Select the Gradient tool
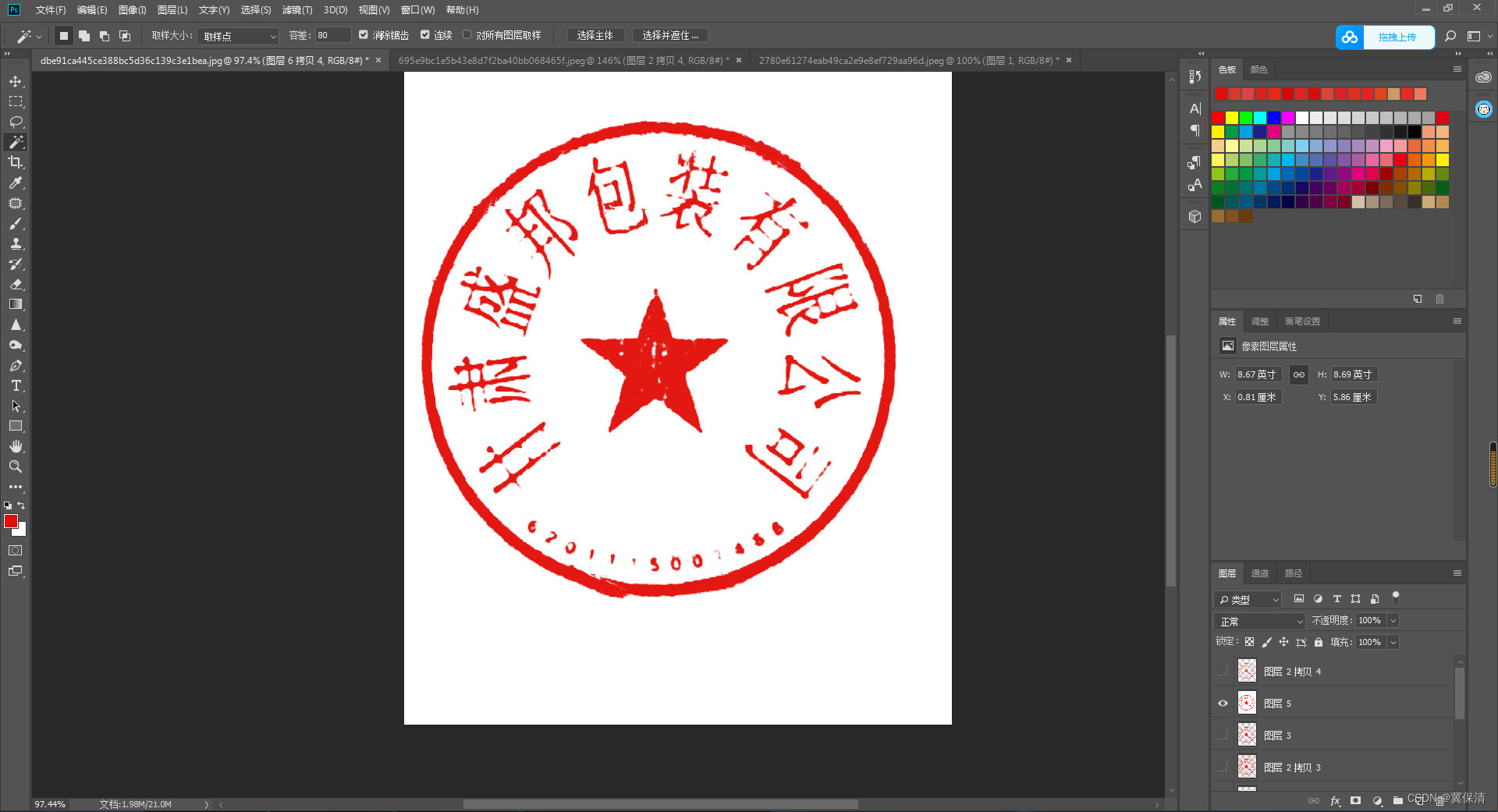 (16, 305)
